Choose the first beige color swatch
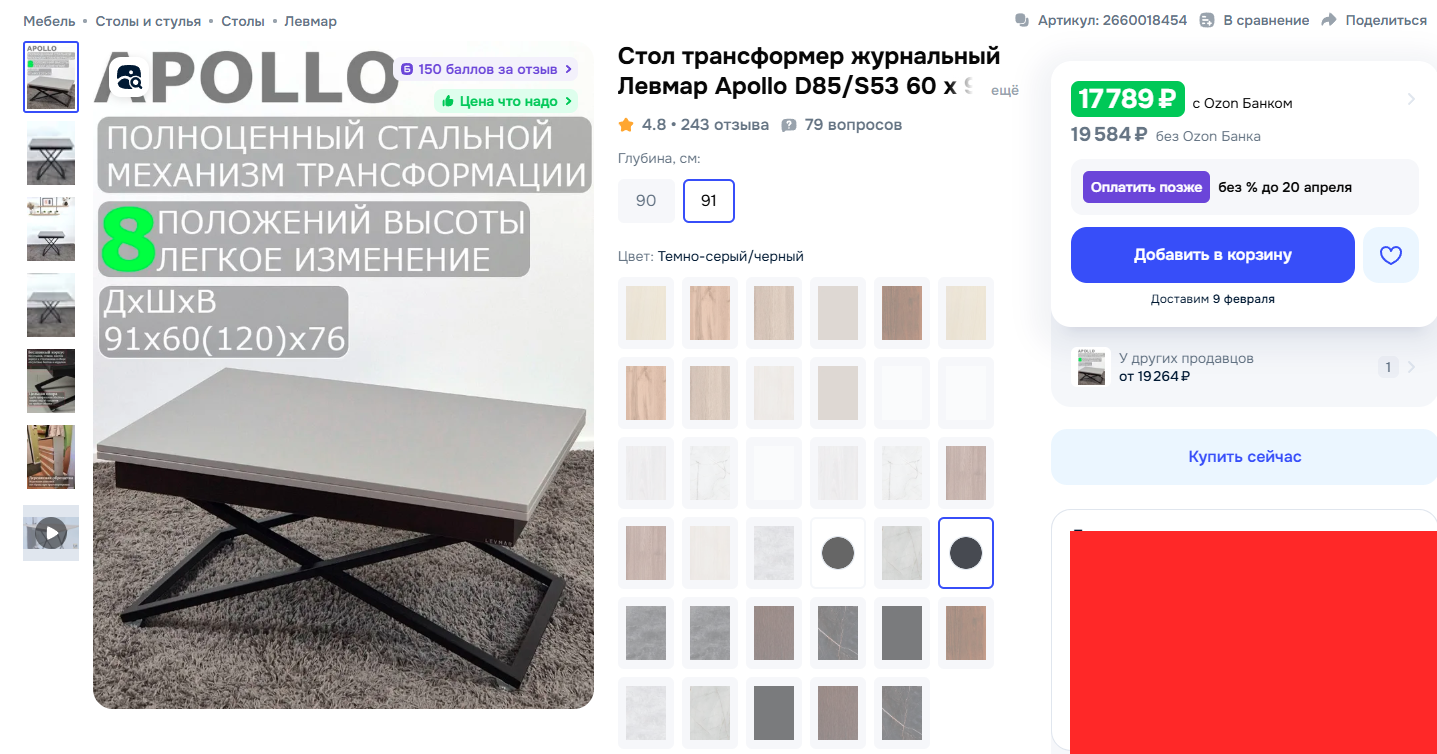The image size is (1437, 754). click(646, 313)
